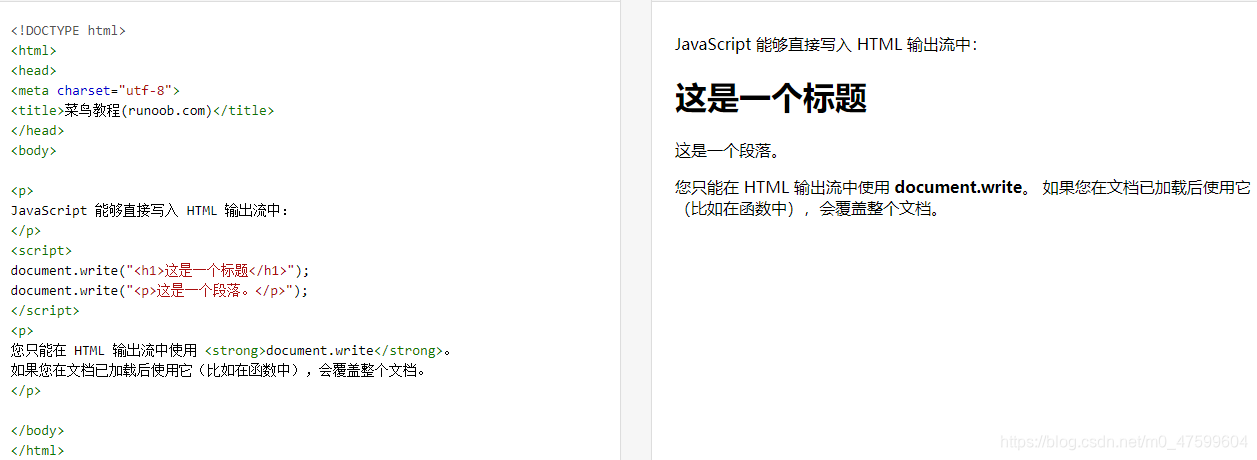Click the </body> closing tag line
This screenshot has width=1257, height=460.
(37, 430)
